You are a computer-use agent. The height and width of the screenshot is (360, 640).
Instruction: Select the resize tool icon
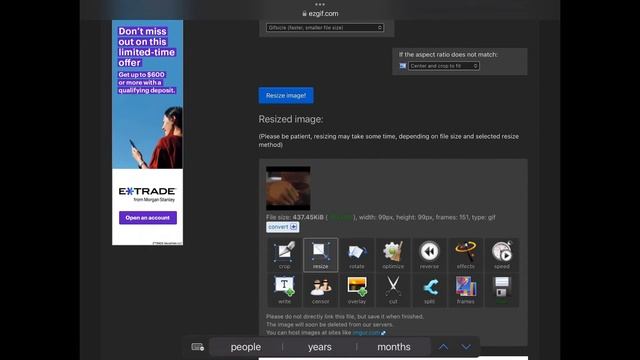[320, 255]
